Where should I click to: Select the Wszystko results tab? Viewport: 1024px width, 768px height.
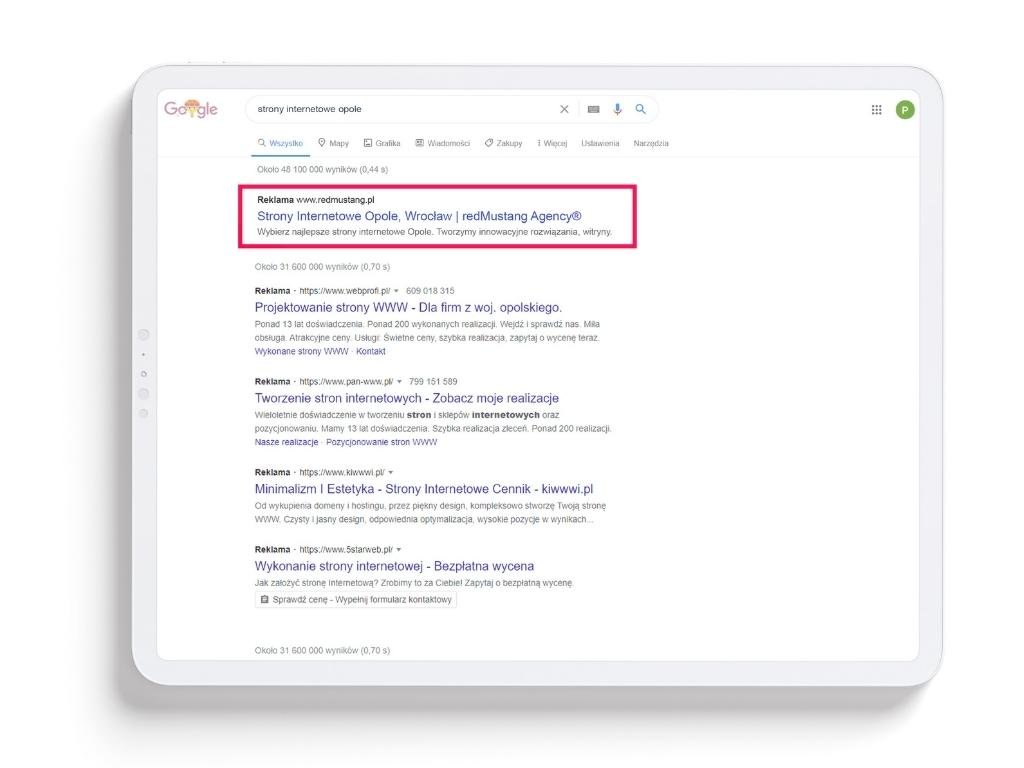(280, 143)
